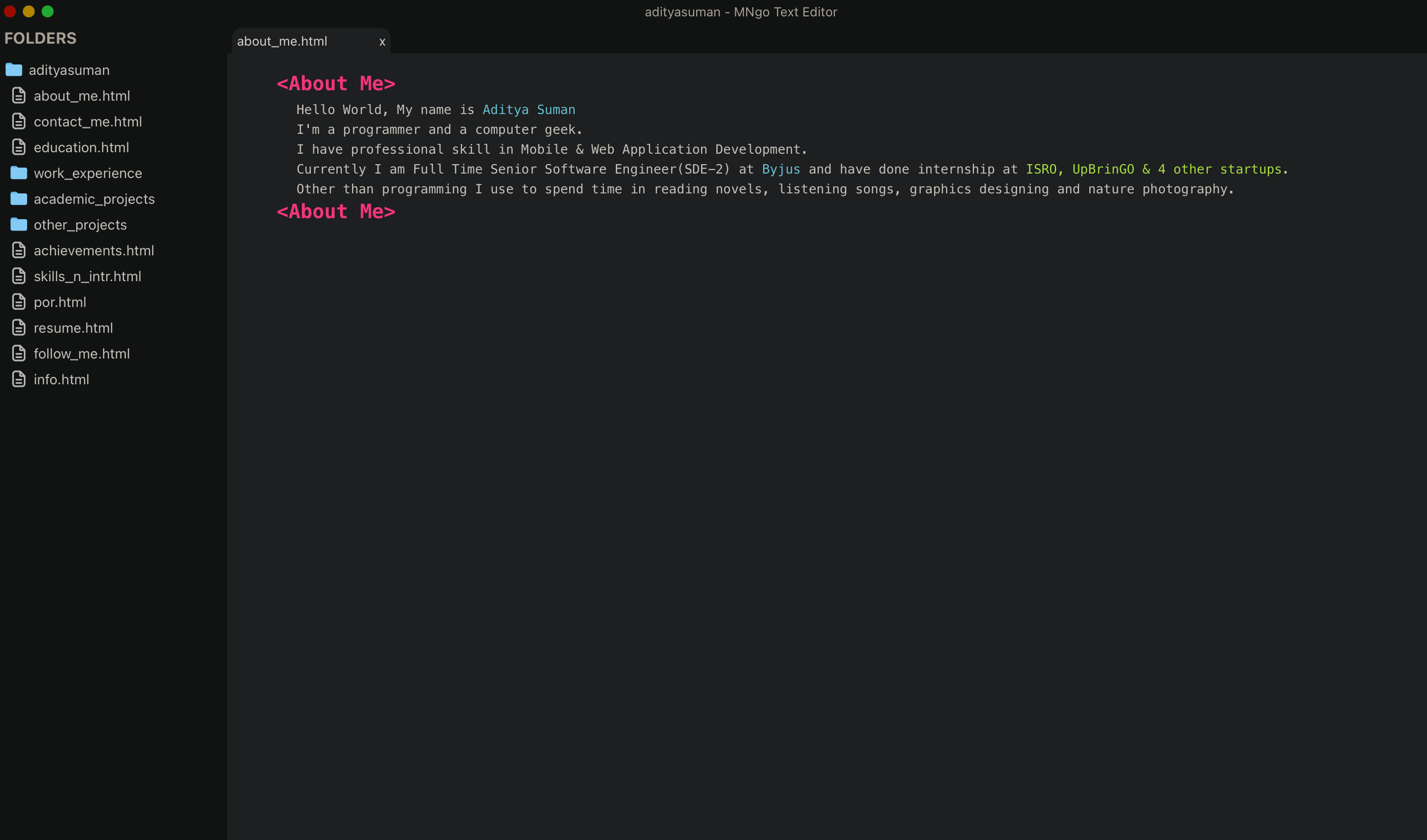Viewport: 1427px width, 840px height.
Task: Expand the academic_projects folder
Action: (94, 199)
